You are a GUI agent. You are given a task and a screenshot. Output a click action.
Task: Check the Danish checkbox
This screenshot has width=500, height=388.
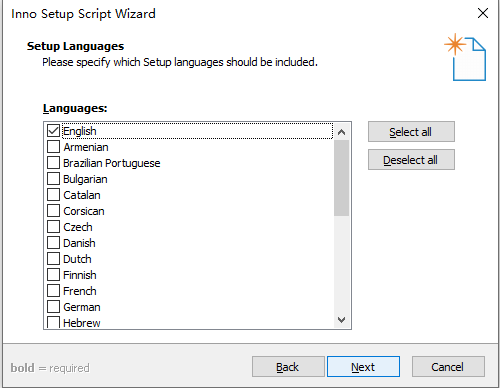tap(53, 243)
